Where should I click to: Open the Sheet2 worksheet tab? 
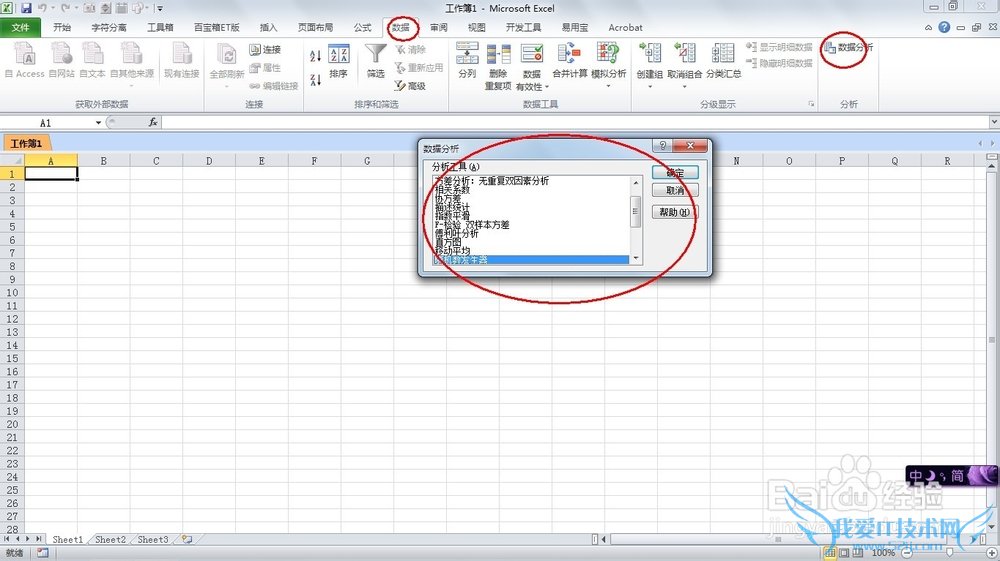110,540
